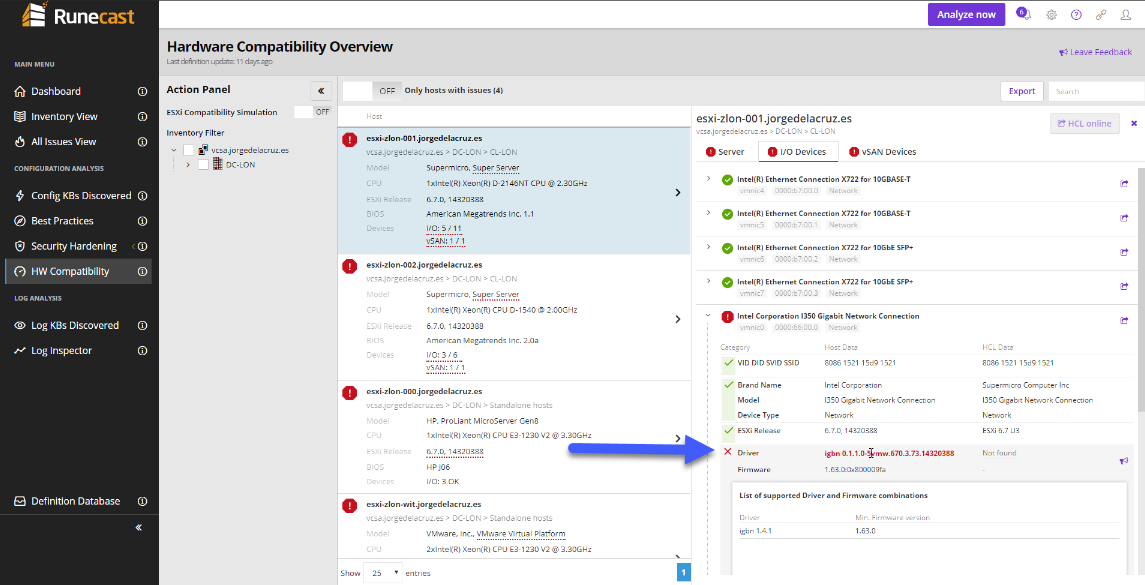The image size is (1145, 585).
Task: Click info icon next to Security Hardening
Action: click(x=142, y=246)
